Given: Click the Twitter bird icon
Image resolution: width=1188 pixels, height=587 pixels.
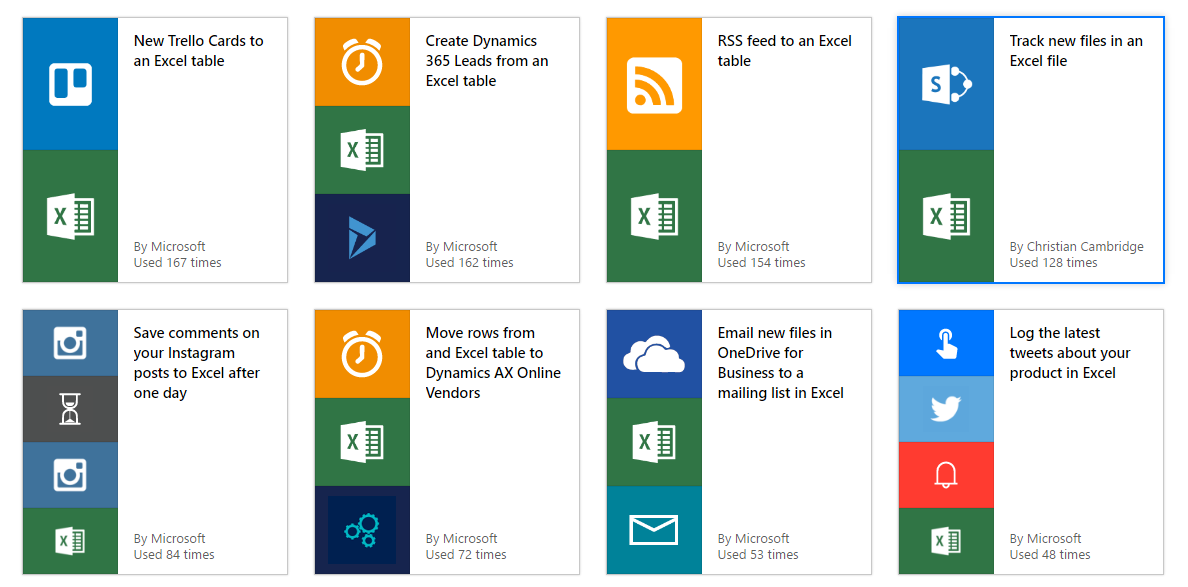Looking at the screenshot, I should 946,409.
